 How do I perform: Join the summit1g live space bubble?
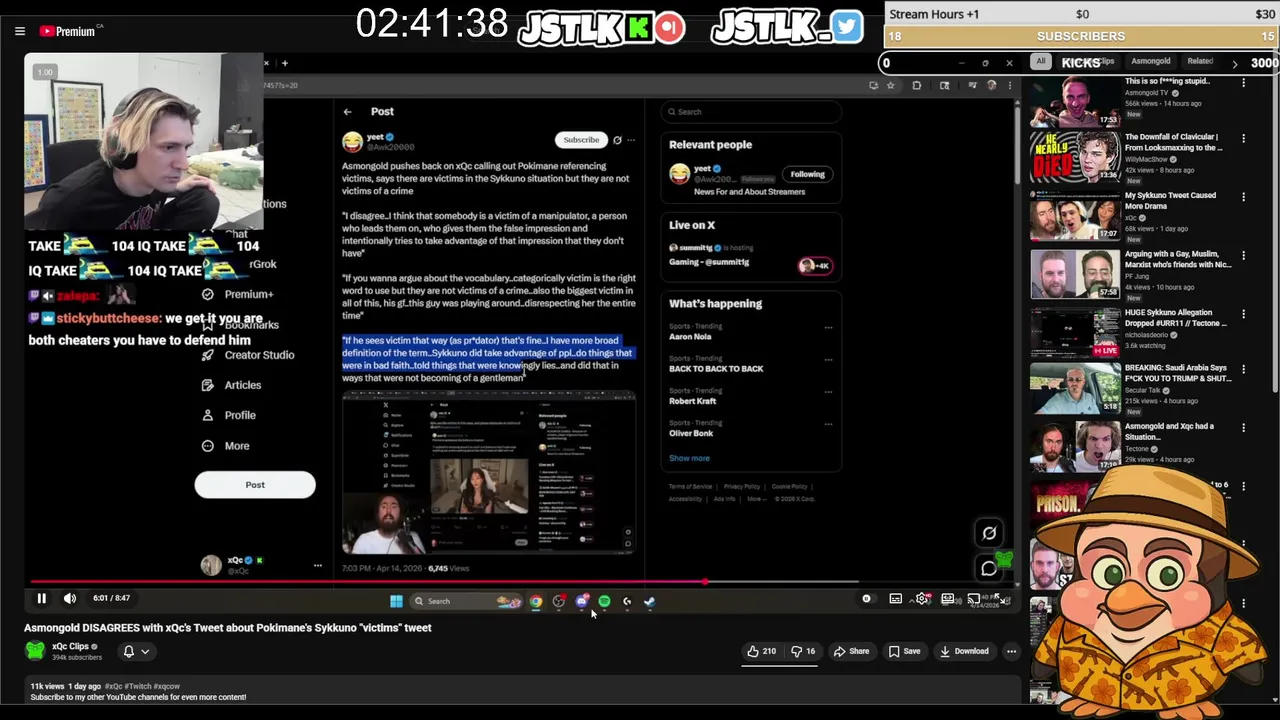(x=815, y=265)
